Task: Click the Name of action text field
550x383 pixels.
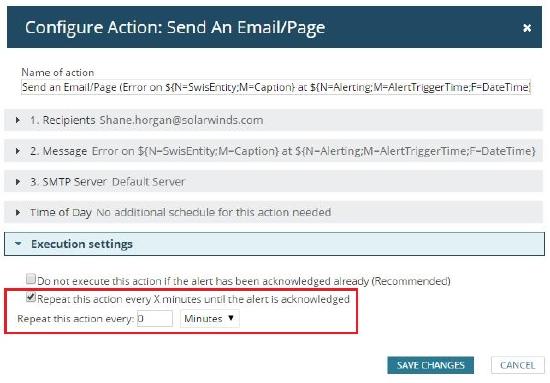Action: coord(276,87)
